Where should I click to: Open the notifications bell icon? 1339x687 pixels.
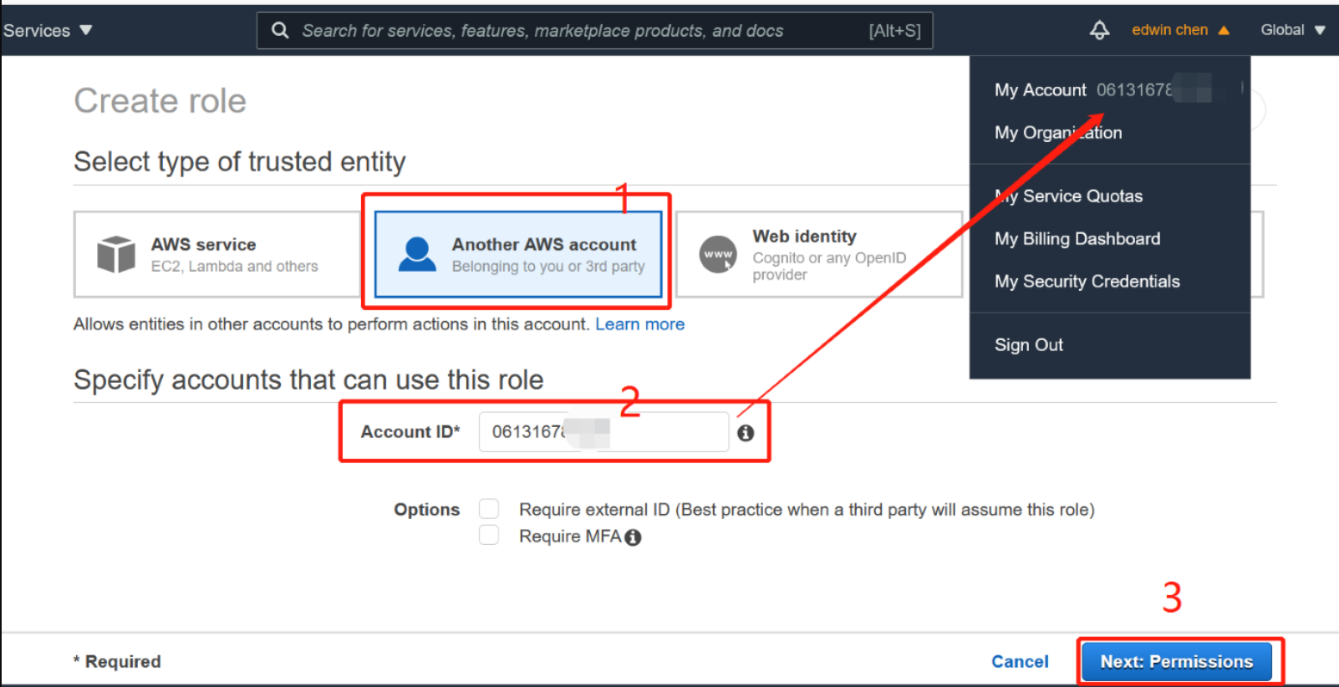1099,30
